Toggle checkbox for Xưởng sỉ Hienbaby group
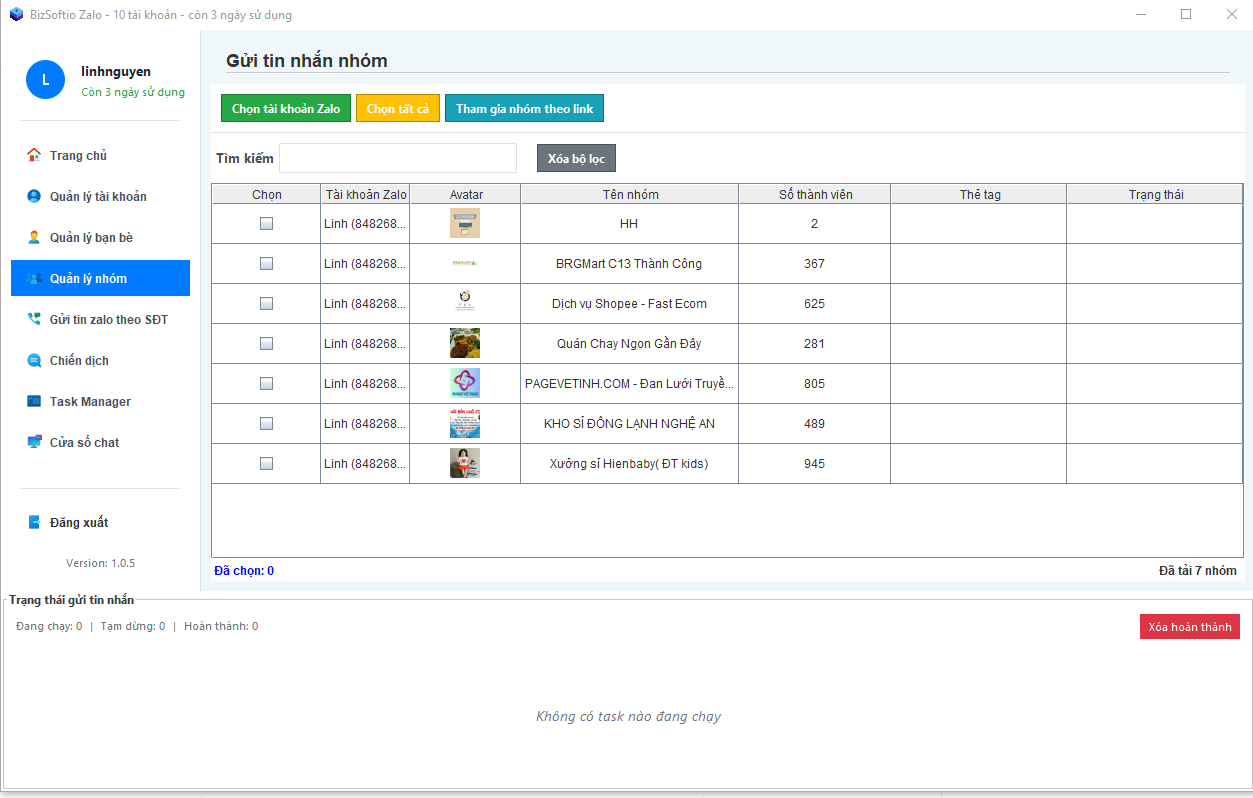Screen dimensions: 1253x798 [266, 464]
